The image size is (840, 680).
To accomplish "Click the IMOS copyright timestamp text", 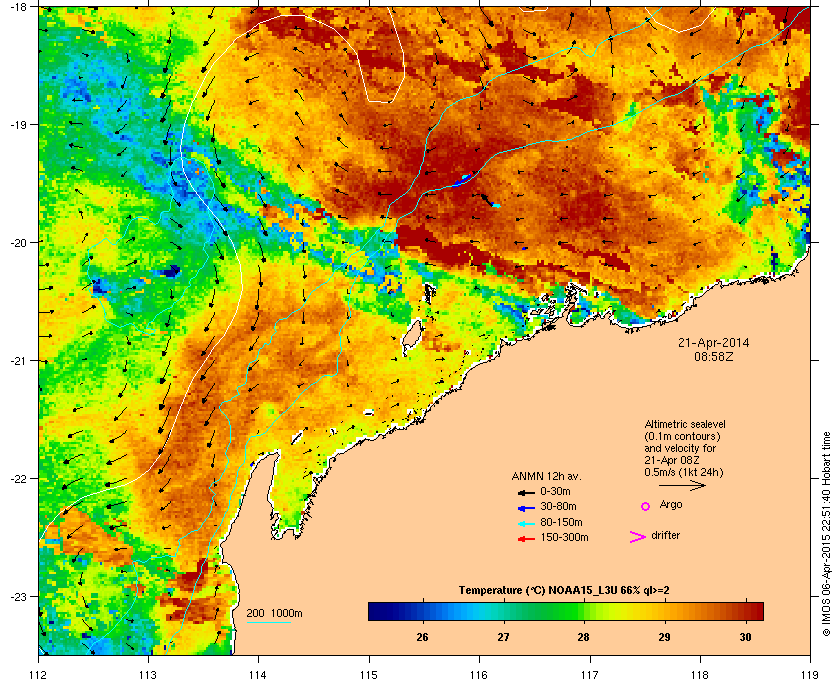I will (827, 534).
